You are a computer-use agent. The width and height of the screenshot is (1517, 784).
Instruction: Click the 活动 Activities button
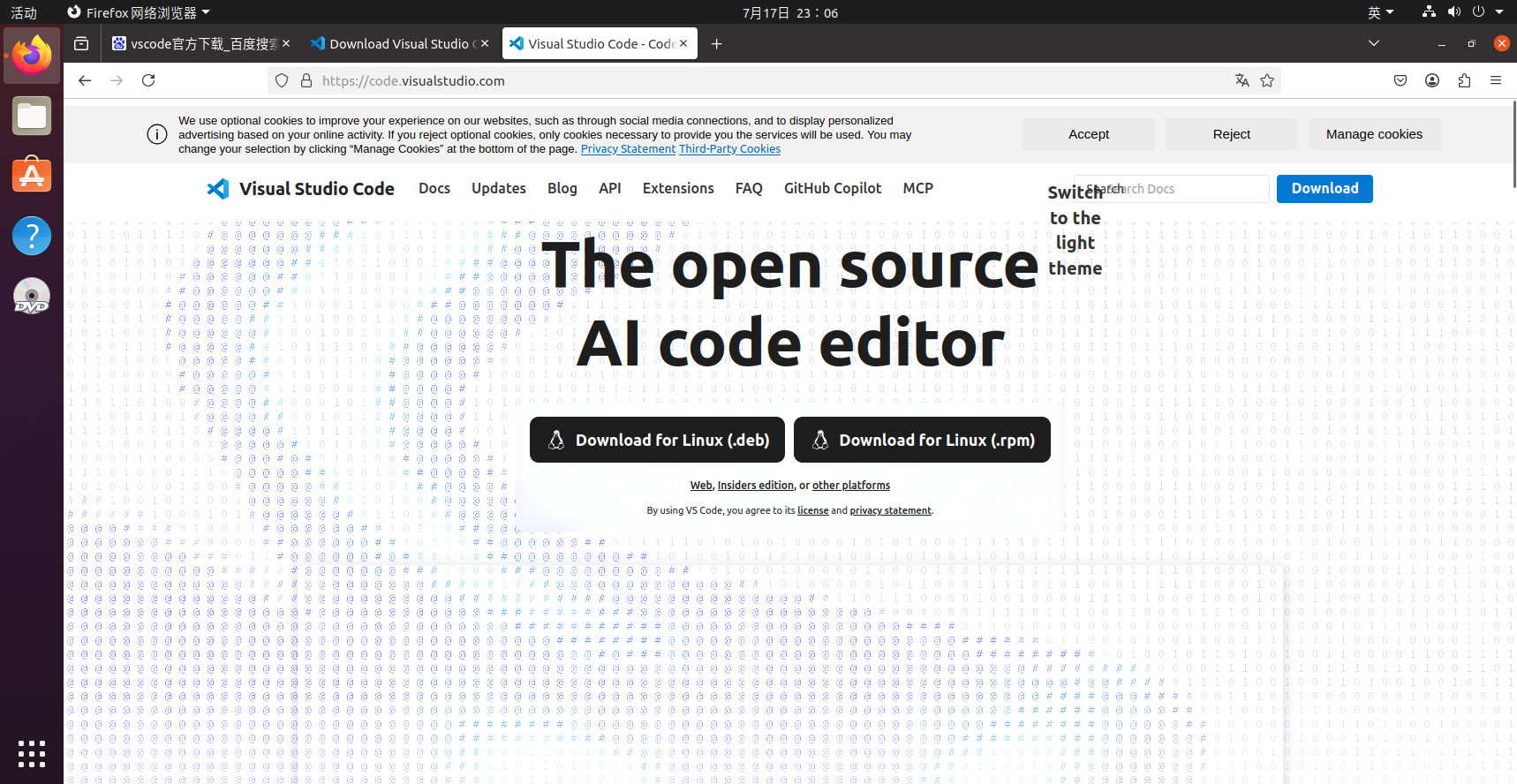point(24,12)
